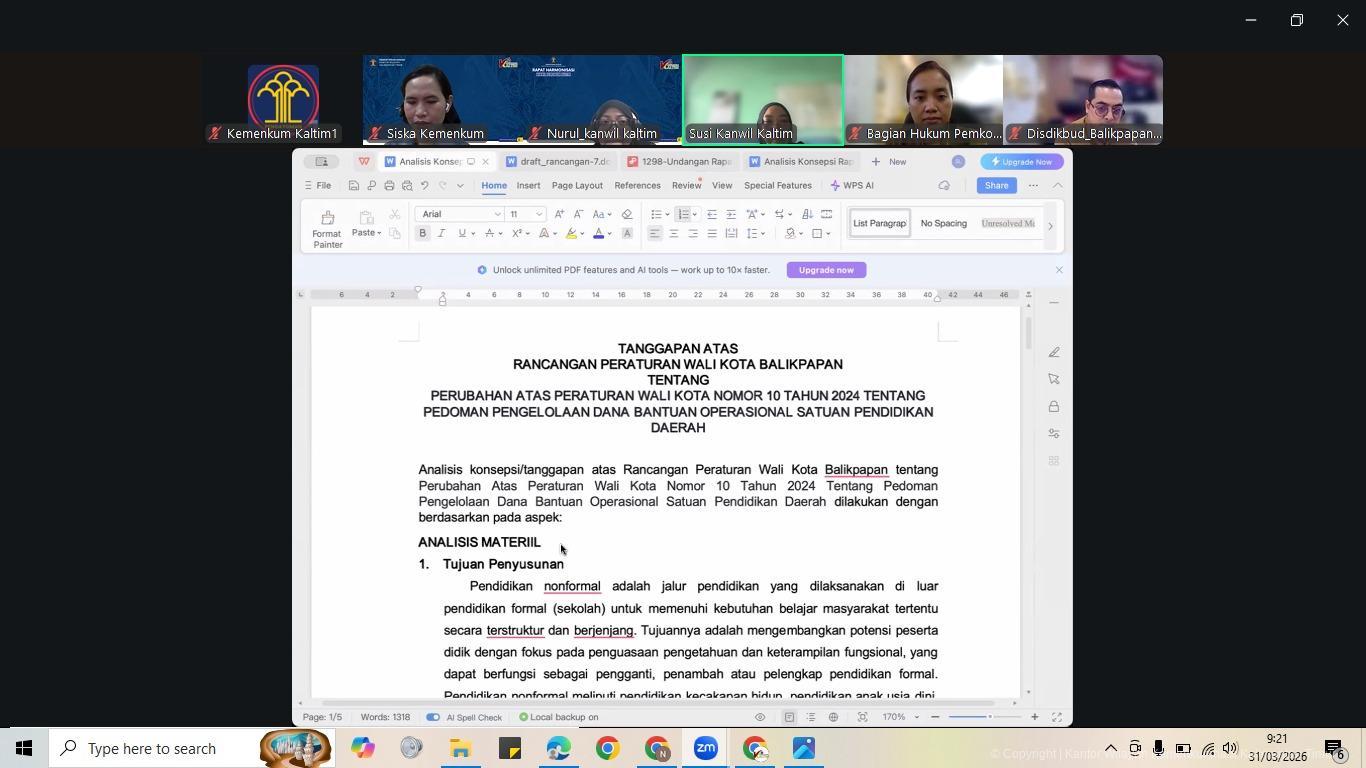Expand the styles gallery arrow
The height and width of the screenshot is (768, 1366).
click(1050, 227)
